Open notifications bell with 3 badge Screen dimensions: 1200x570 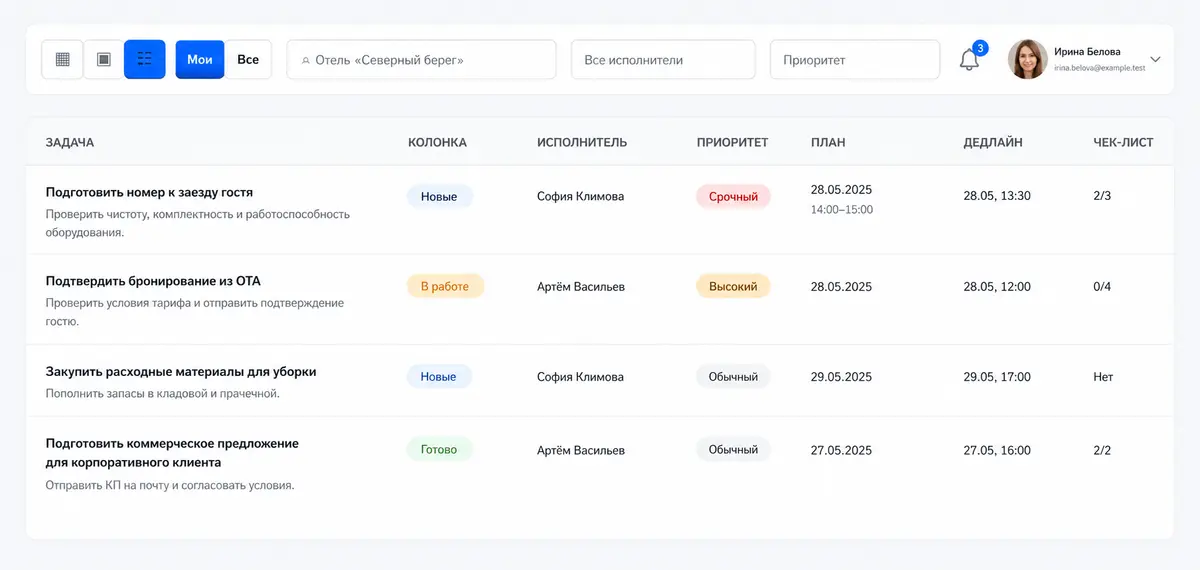click(x=969, y=59)
